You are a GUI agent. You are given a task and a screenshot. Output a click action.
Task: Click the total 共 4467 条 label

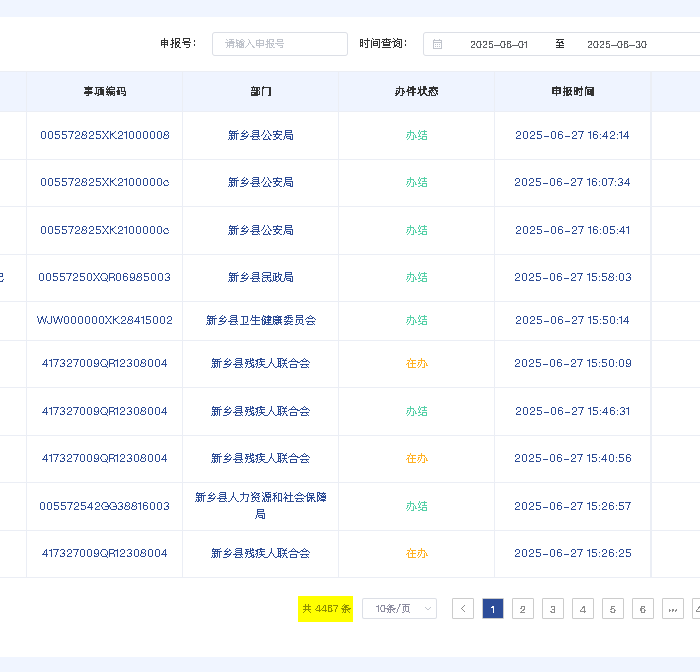(326, 609)
